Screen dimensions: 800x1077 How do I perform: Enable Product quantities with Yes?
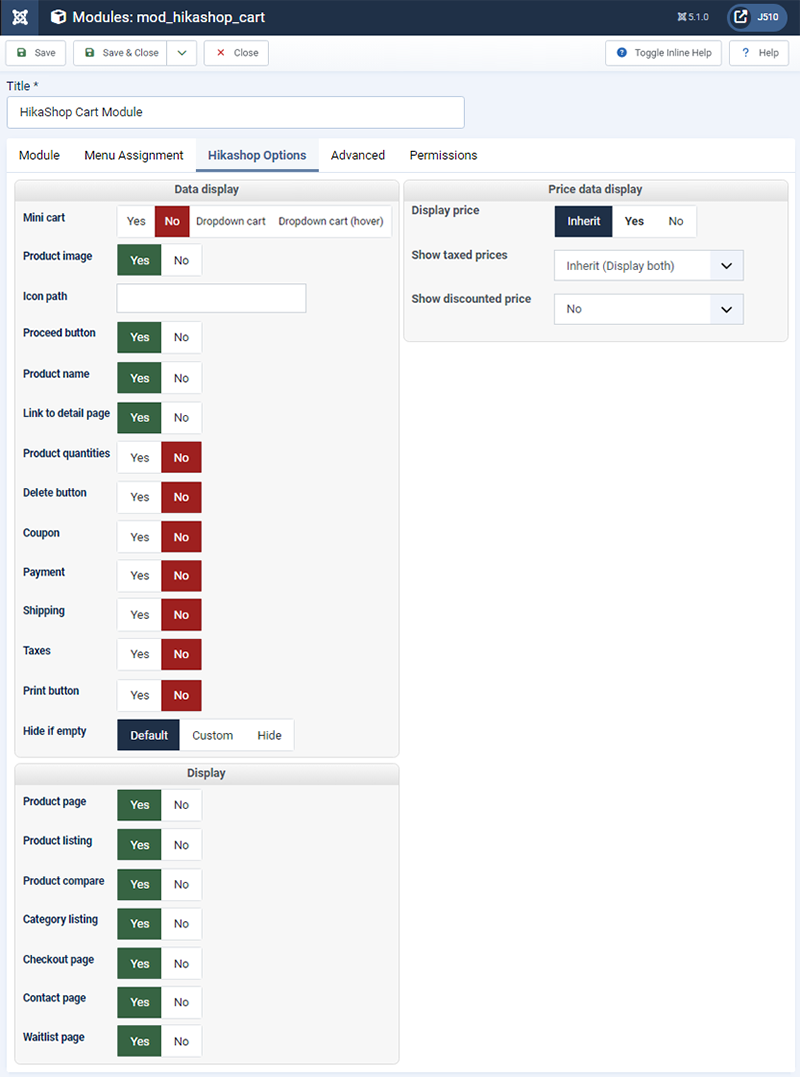click(139, 457)
